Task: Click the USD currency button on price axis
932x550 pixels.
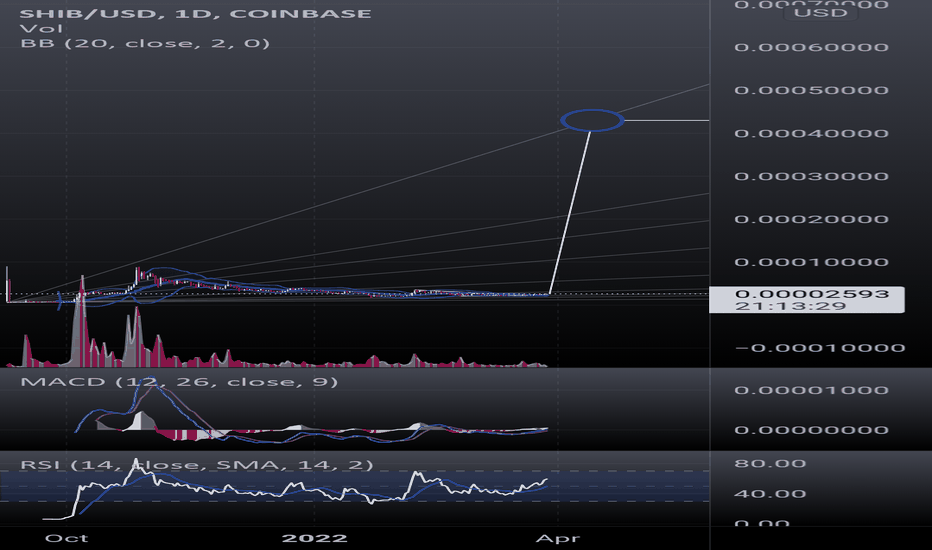Action: coord(820,13)
